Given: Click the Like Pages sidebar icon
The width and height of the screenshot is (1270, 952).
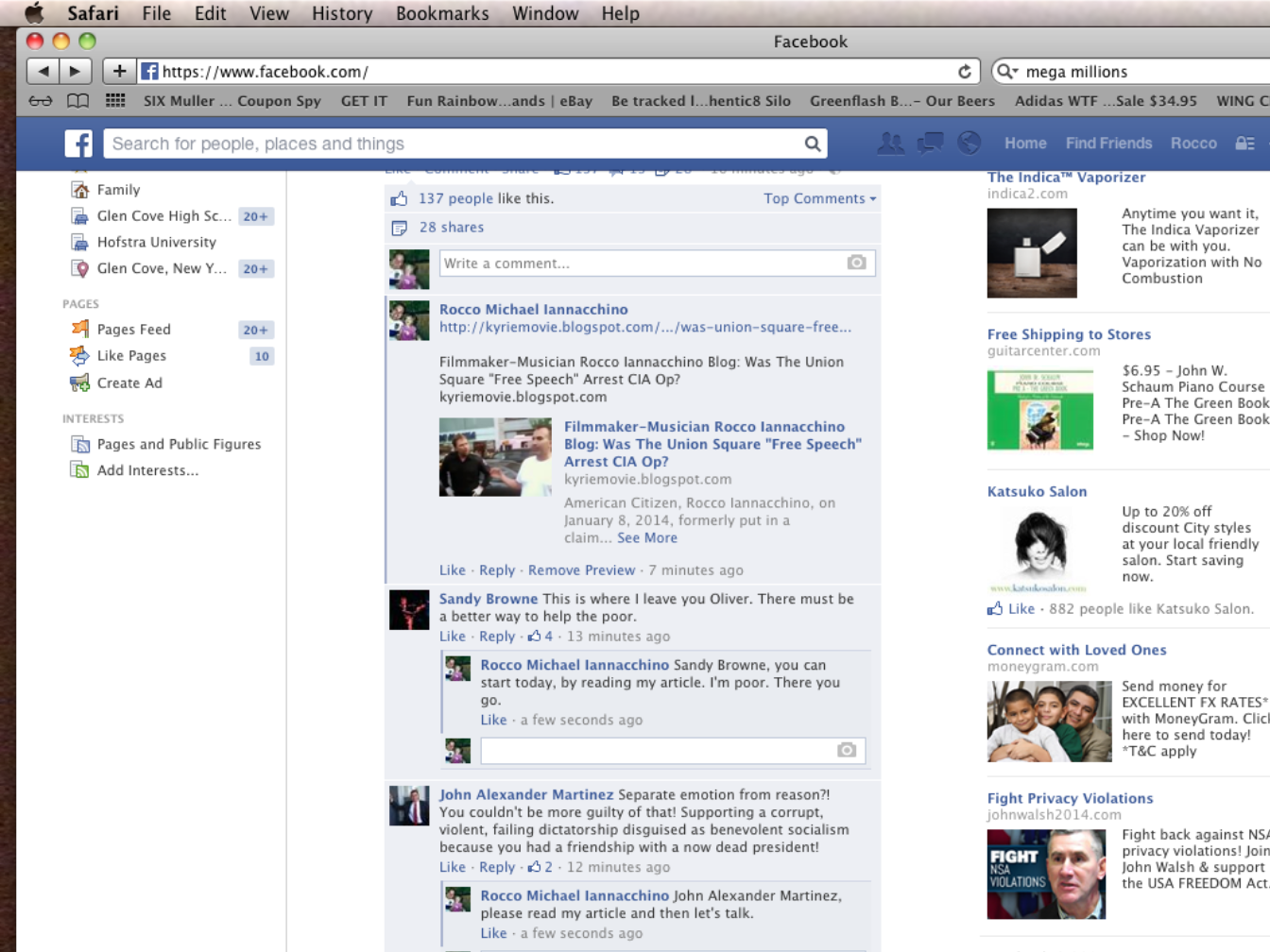Looking at the screenshot, I should point(80,355).
